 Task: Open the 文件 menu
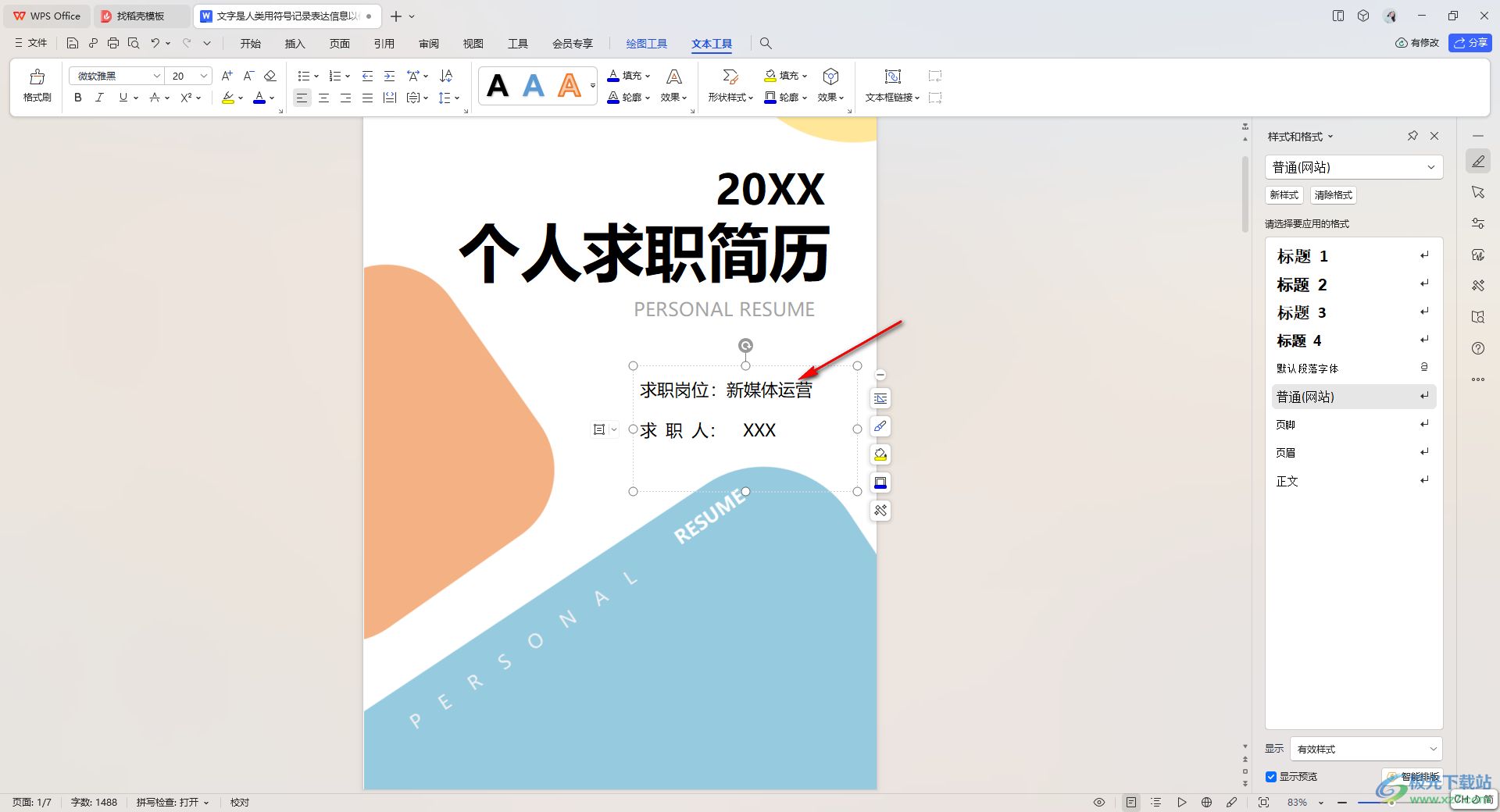coord(31,43)
